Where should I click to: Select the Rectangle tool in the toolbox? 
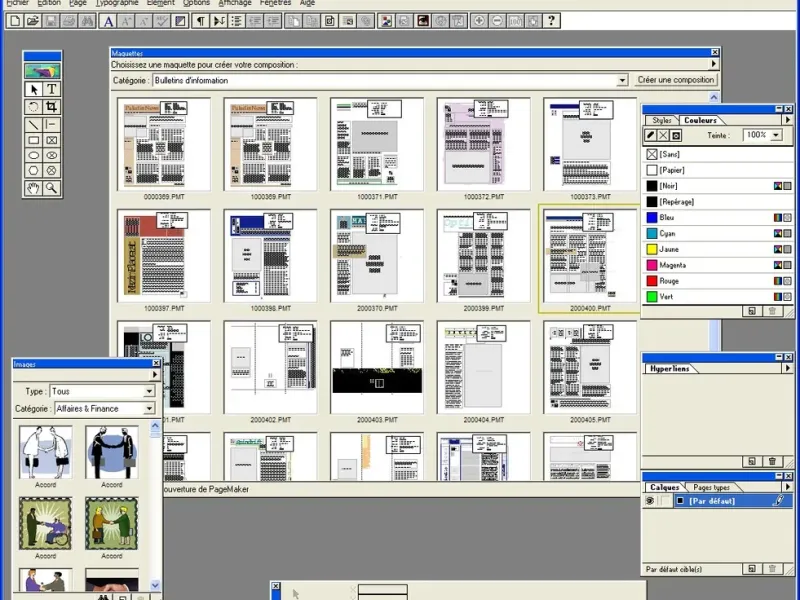click(x=34, y=140)
